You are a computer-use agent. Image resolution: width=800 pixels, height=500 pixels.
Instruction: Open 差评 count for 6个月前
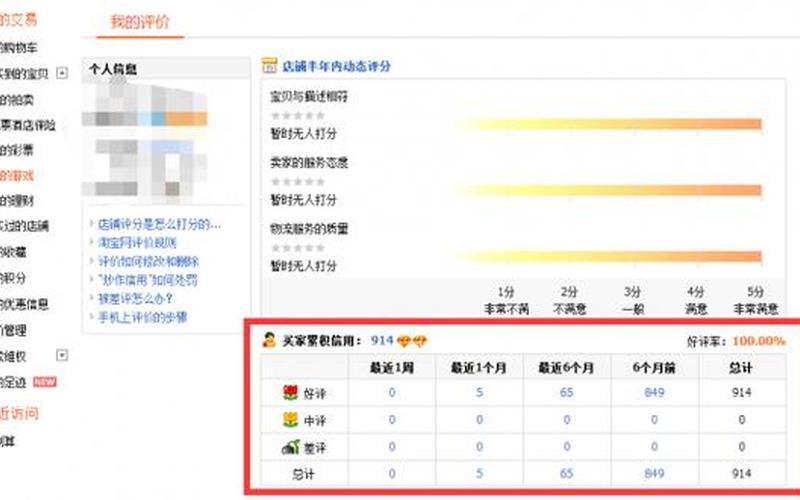pyautogui.click(x=654, y=446)
